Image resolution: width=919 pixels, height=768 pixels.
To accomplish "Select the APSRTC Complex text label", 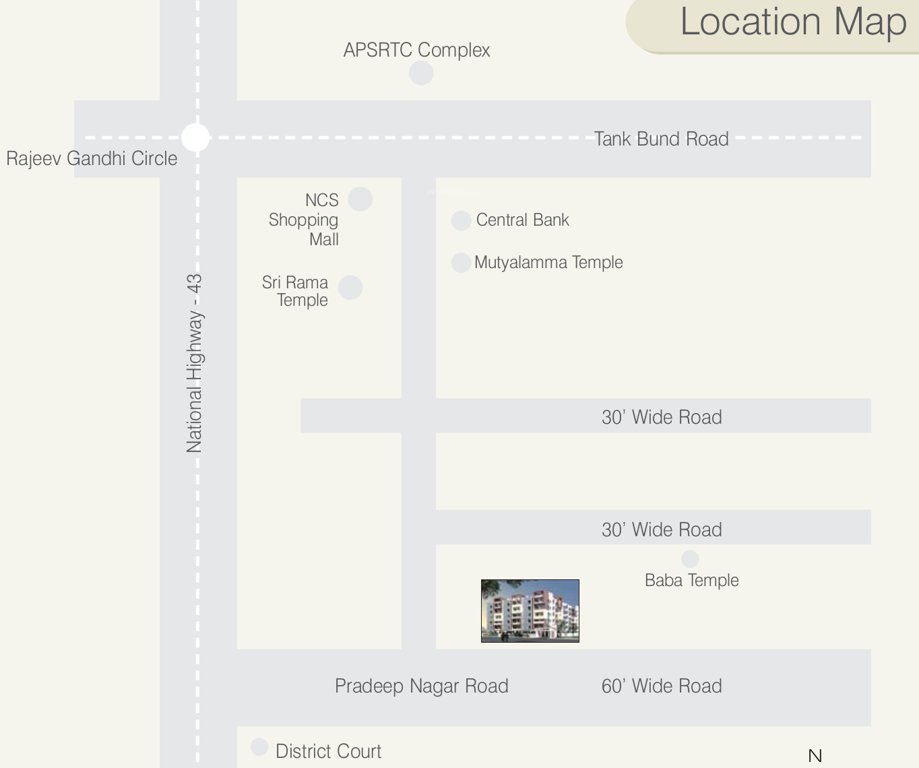I will (416, 50).
